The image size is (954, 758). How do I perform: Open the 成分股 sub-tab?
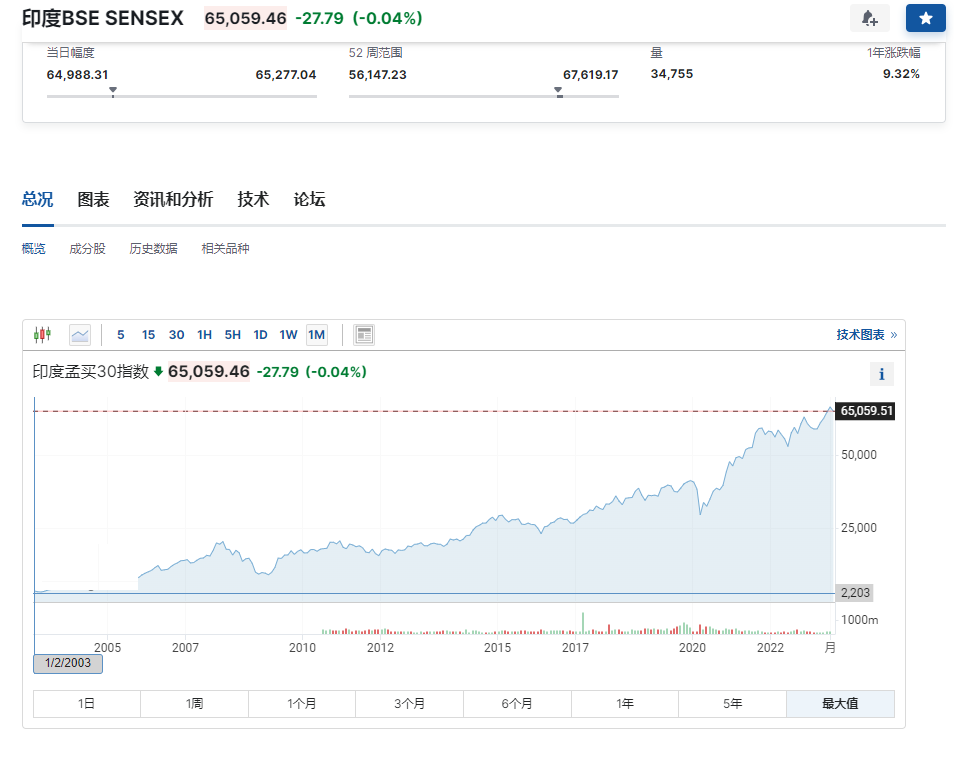click(87, 248)
